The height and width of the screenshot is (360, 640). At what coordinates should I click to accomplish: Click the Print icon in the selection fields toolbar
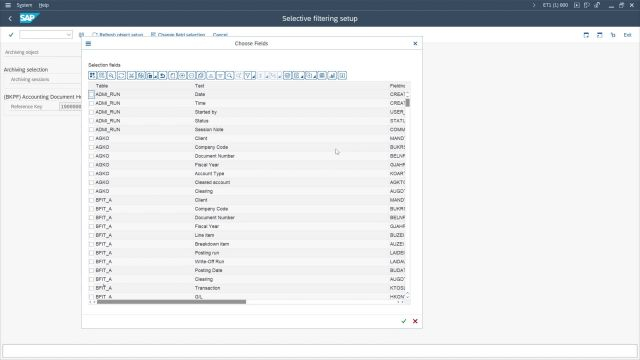[287, 76]
